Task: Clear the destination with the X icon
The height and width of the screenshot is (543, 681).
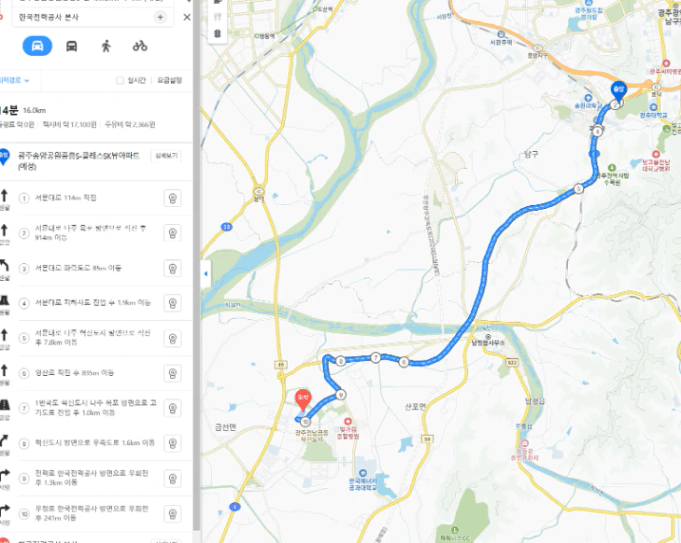Action: (187, 17)
